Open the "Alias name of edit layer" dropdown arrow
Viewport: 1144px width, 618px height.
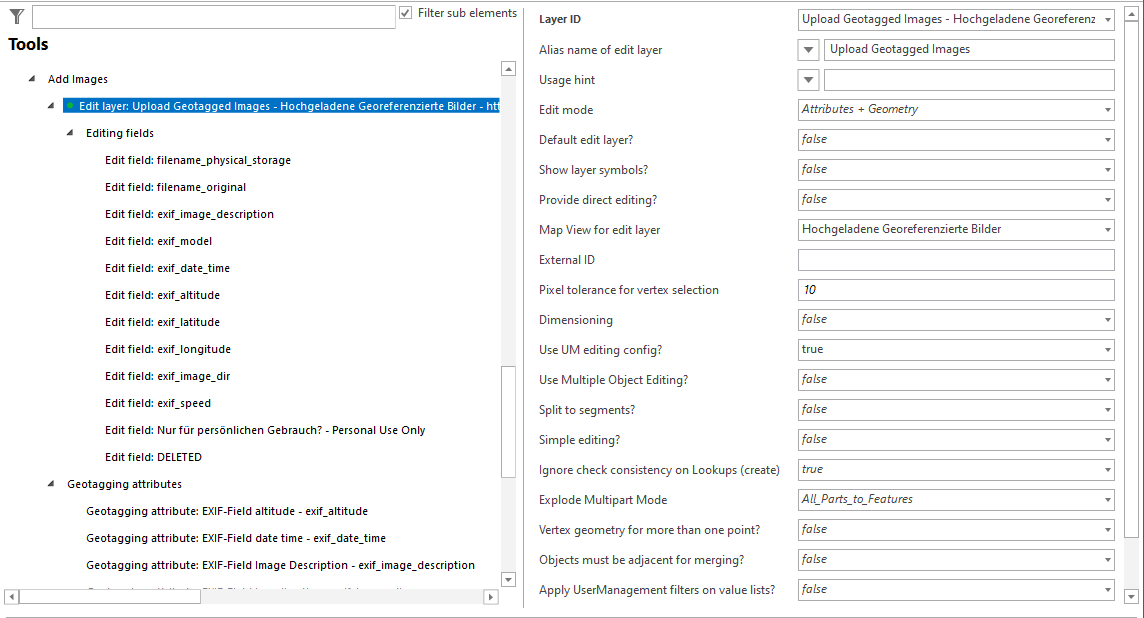click(x=808, y=49)
